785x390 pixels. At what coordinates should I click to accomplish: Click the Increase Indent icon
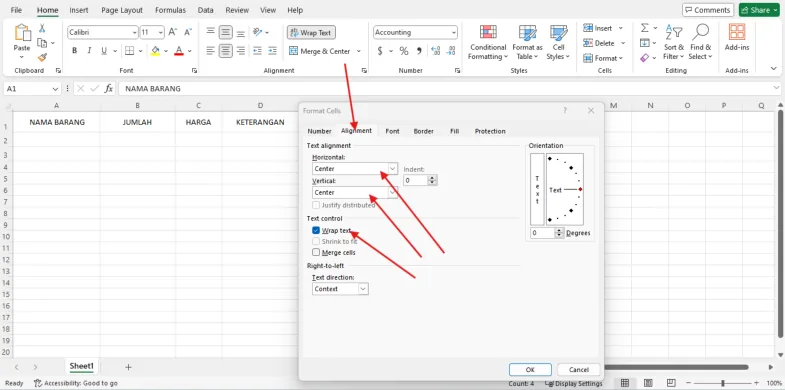[x=272, y=51]
